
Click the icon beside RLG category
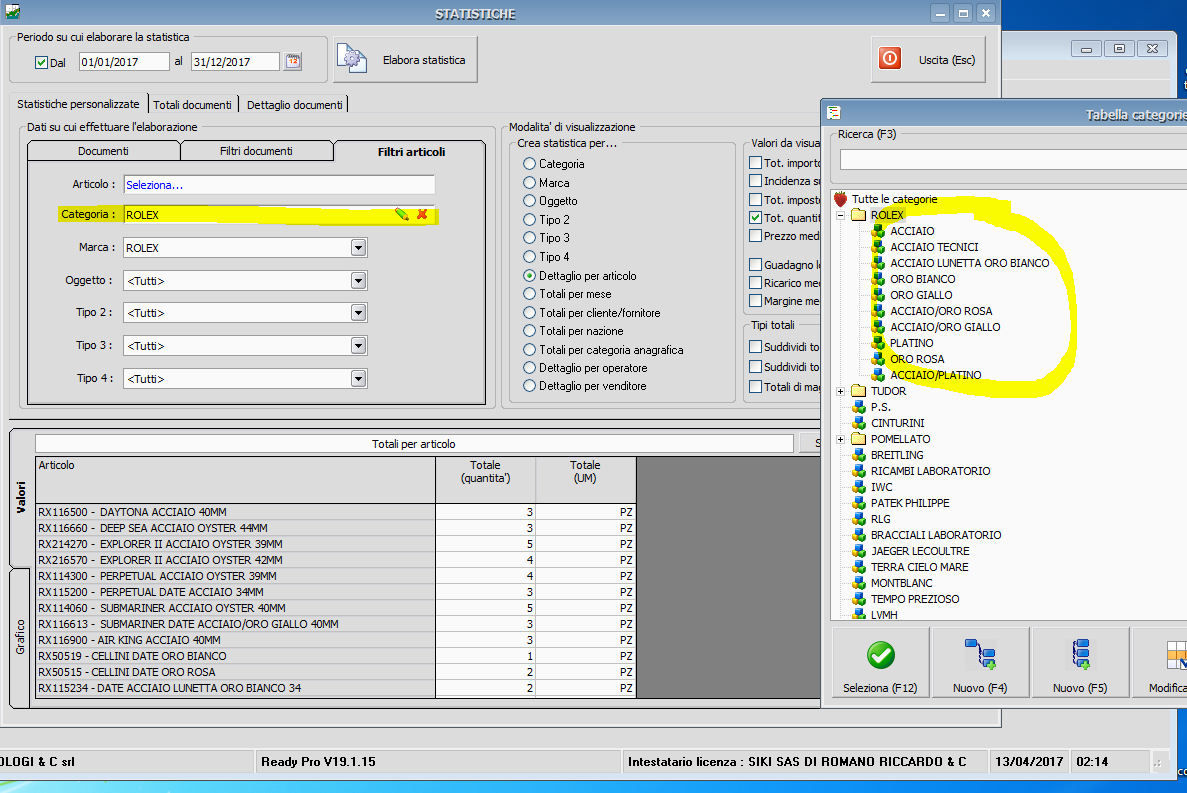coord(858,519)
